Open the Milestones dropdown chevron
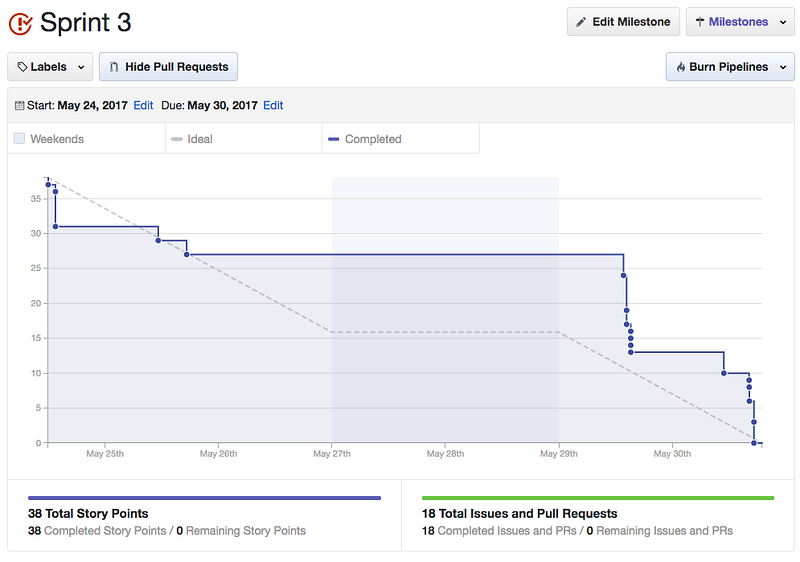Image resolution: width=800 pixels, height=562 pixels. click(783, 22)
